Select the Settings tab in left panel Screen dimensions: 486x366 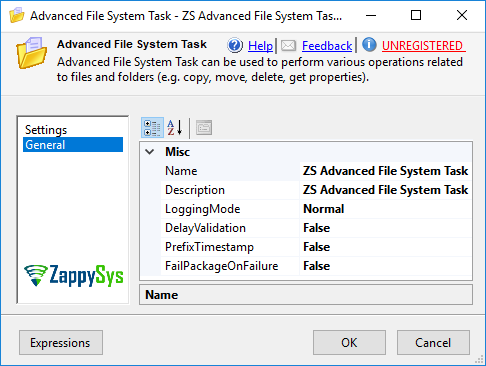[x=46, y=130]
